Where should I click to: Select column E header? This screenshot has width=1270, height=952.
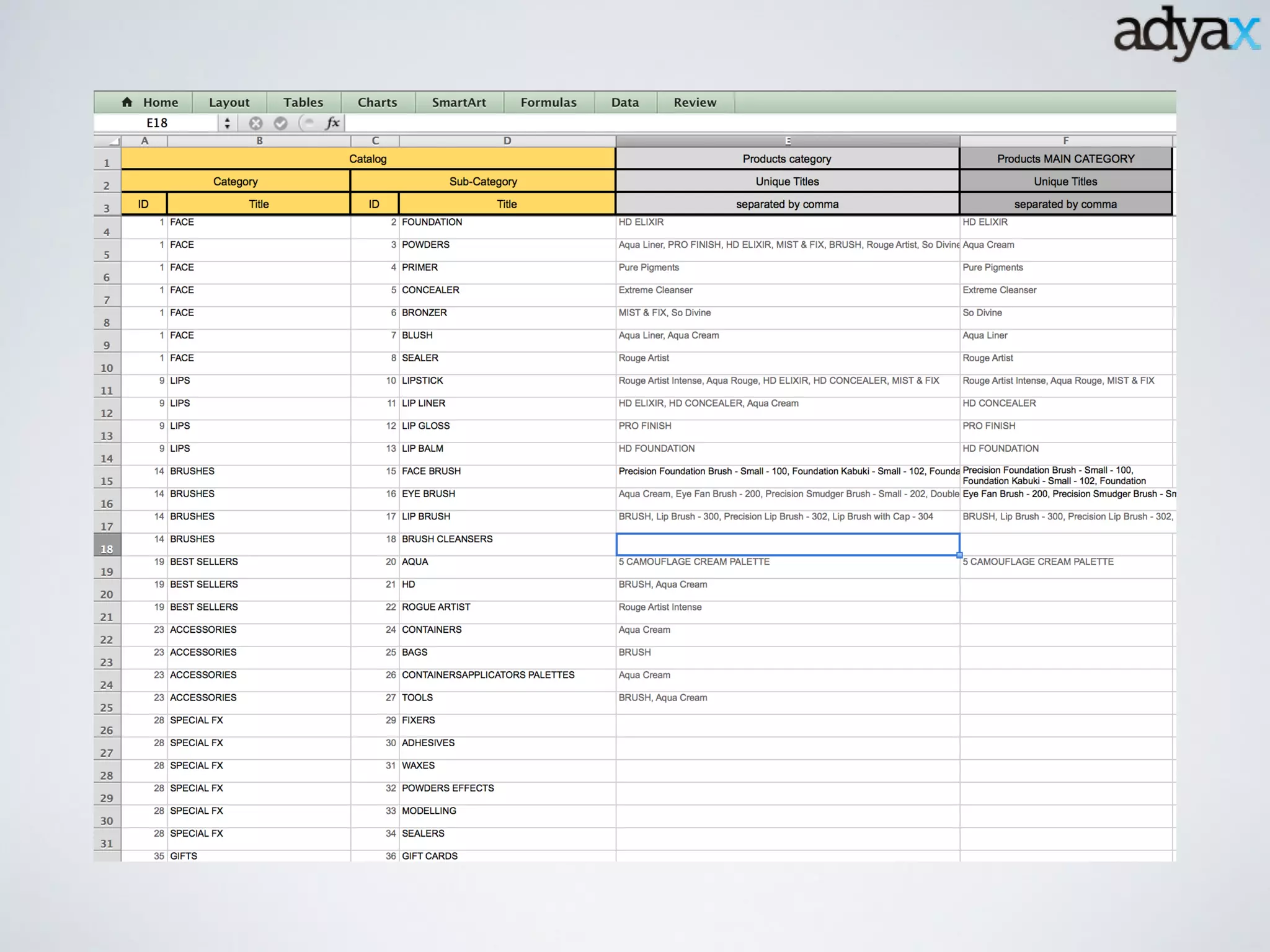[788, 141]
